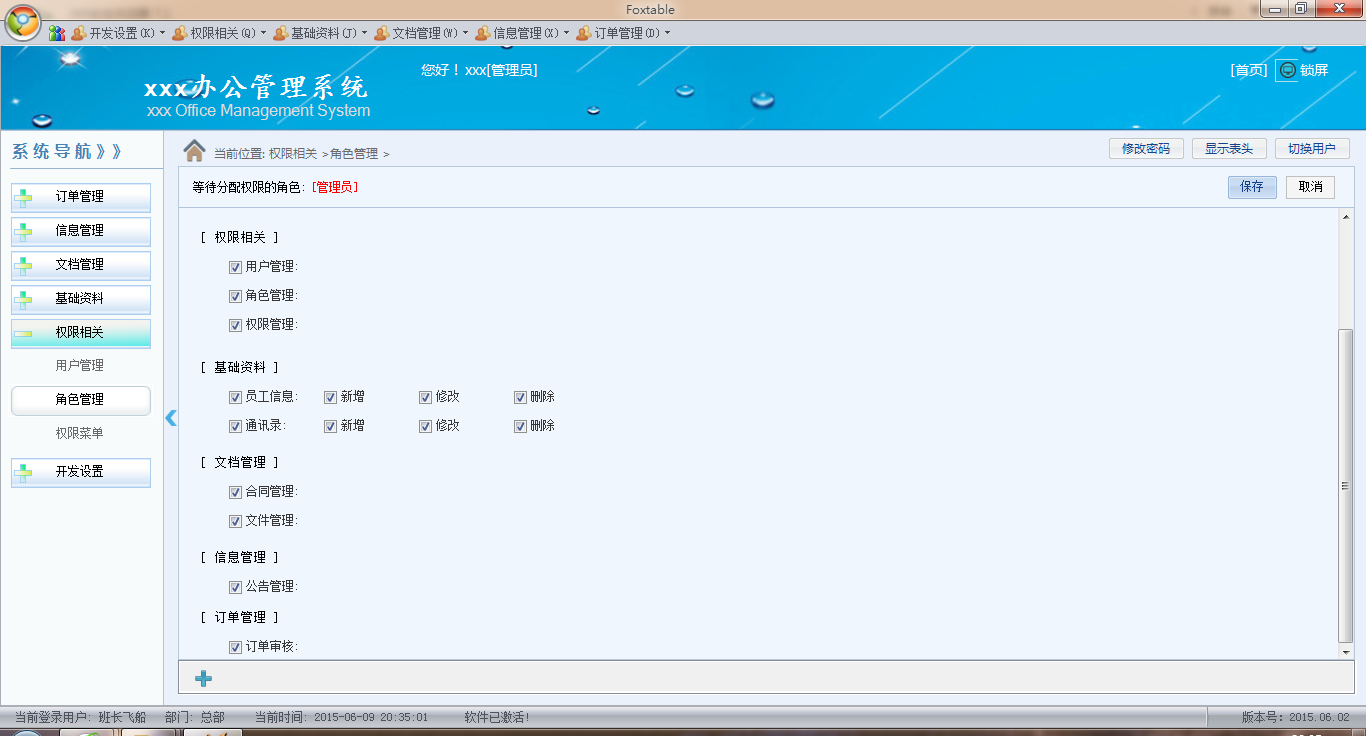Click the blue plus icon at bottom

[203, 679]
